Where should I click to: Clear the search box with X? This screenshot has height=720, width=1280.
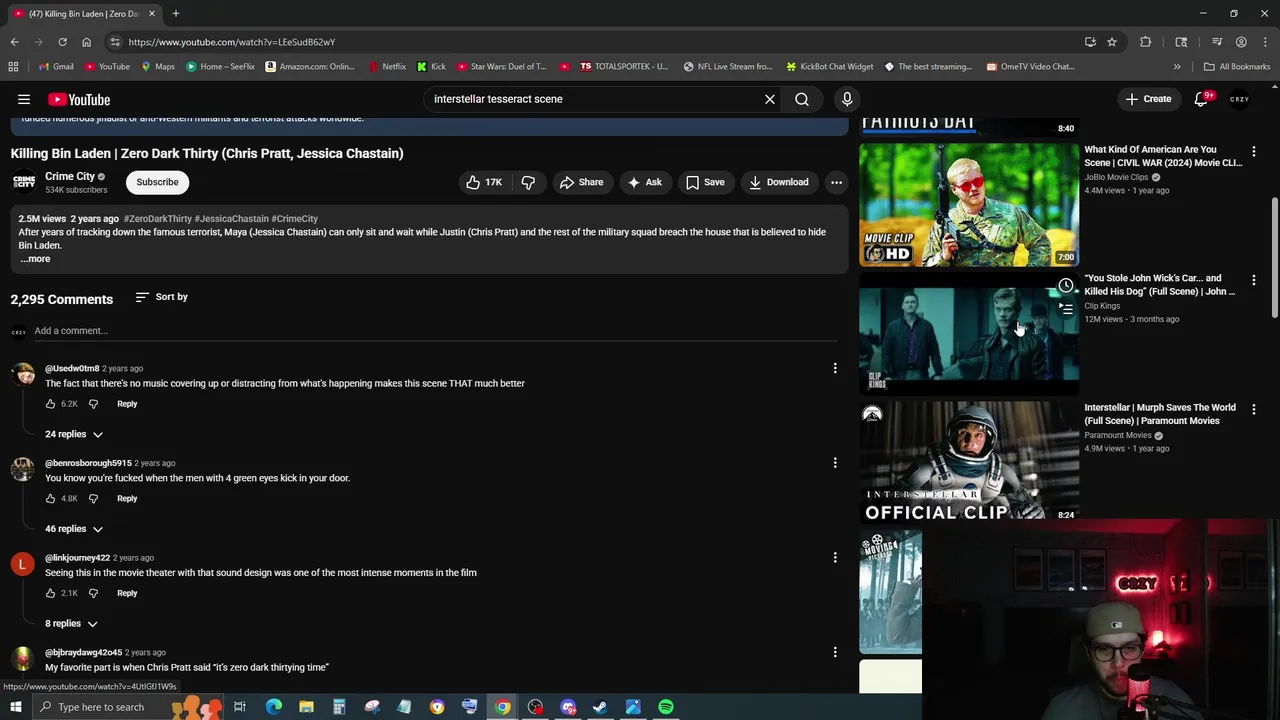[x=770, y=99]
